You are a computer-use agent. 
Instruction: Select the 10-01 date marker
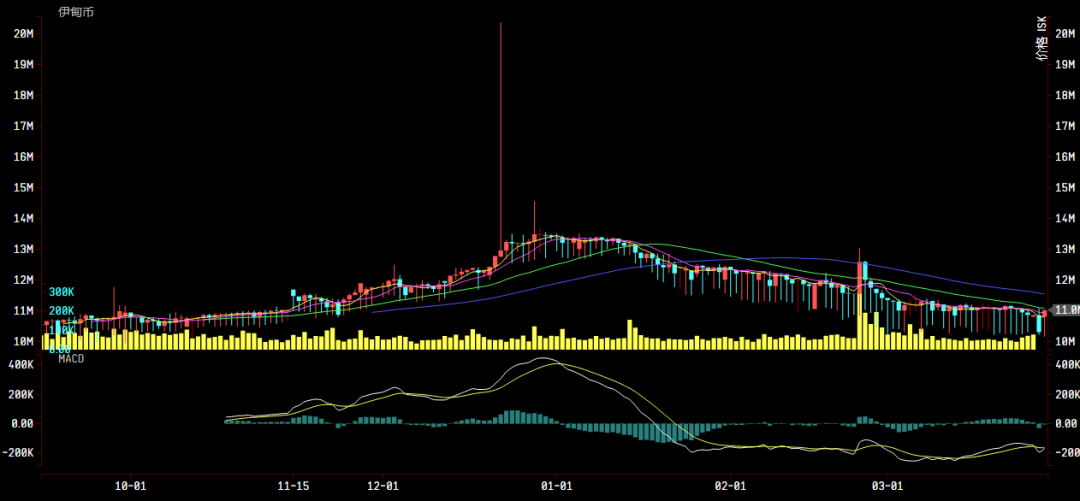click(x=131, y=486)
